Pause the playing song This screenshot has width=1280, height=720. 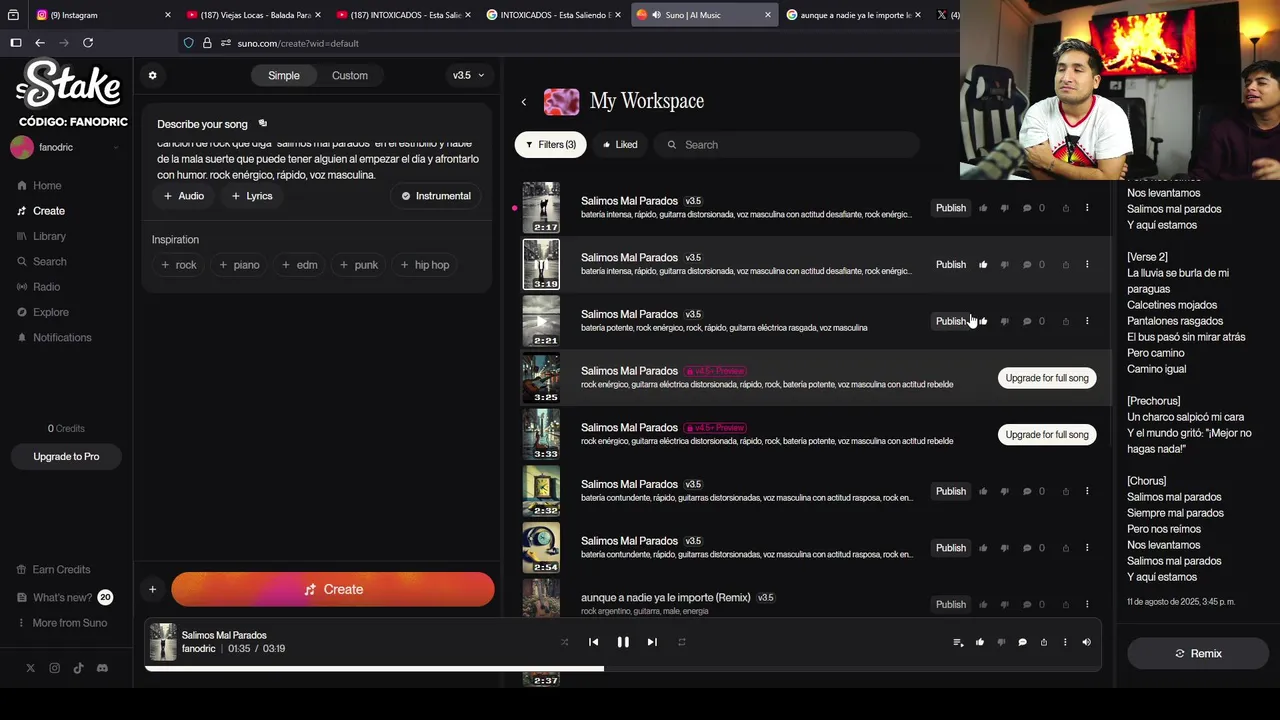(623, 642)
